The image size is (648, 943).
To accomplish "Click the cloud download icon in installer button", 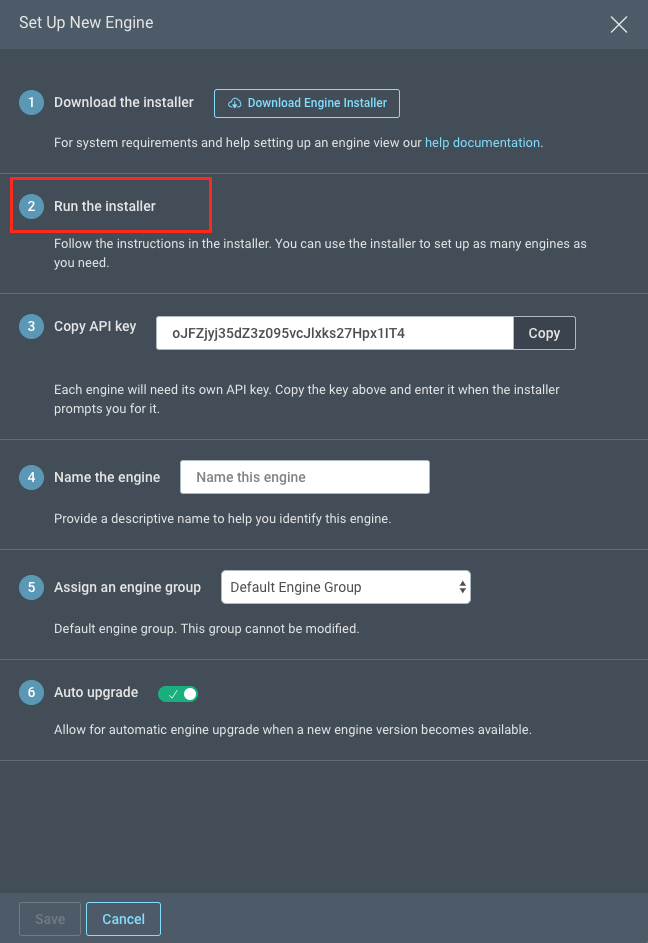I will [x=235, y=103].
